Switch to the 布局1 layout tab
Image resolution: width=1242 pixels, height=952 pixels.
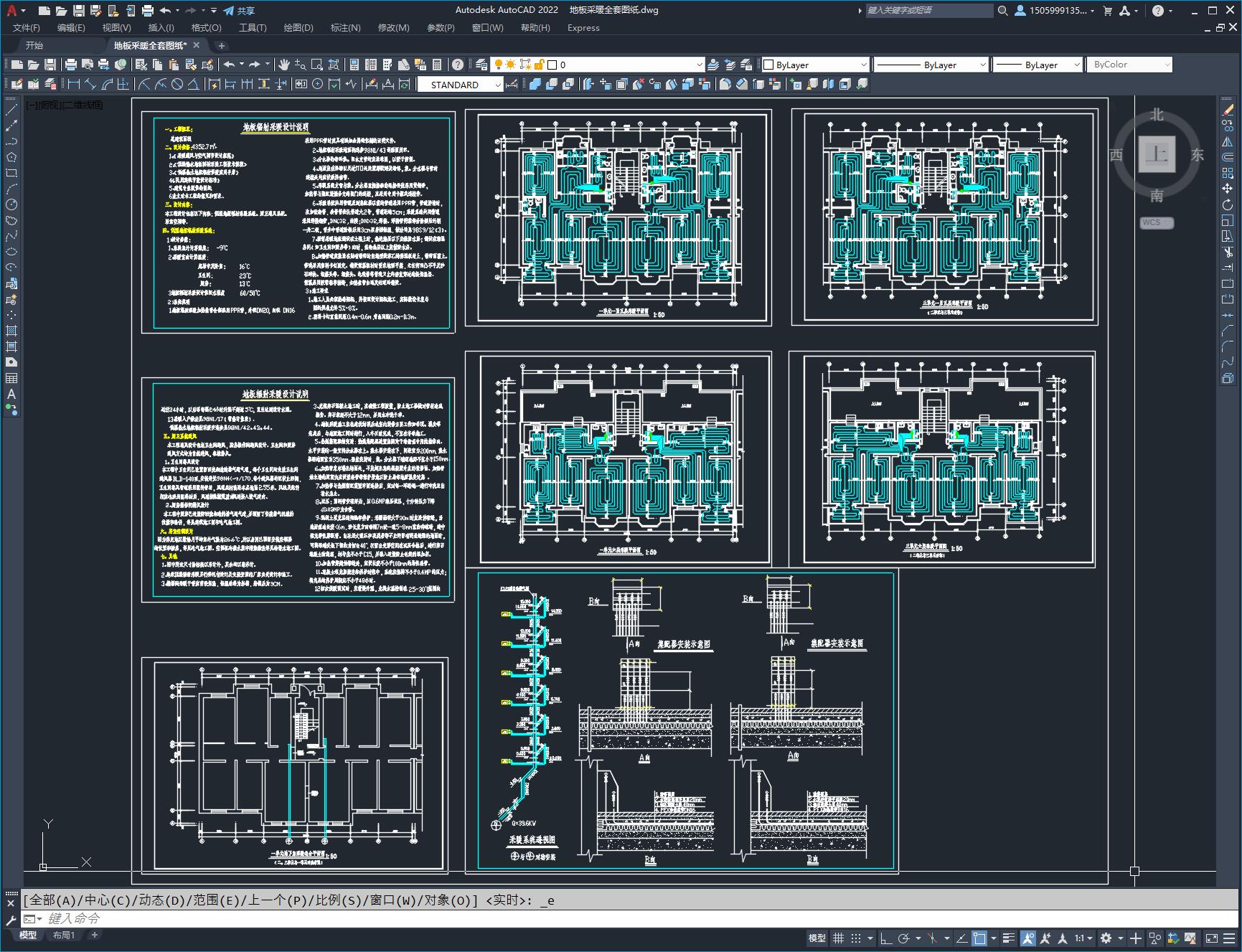pos(64,935)
